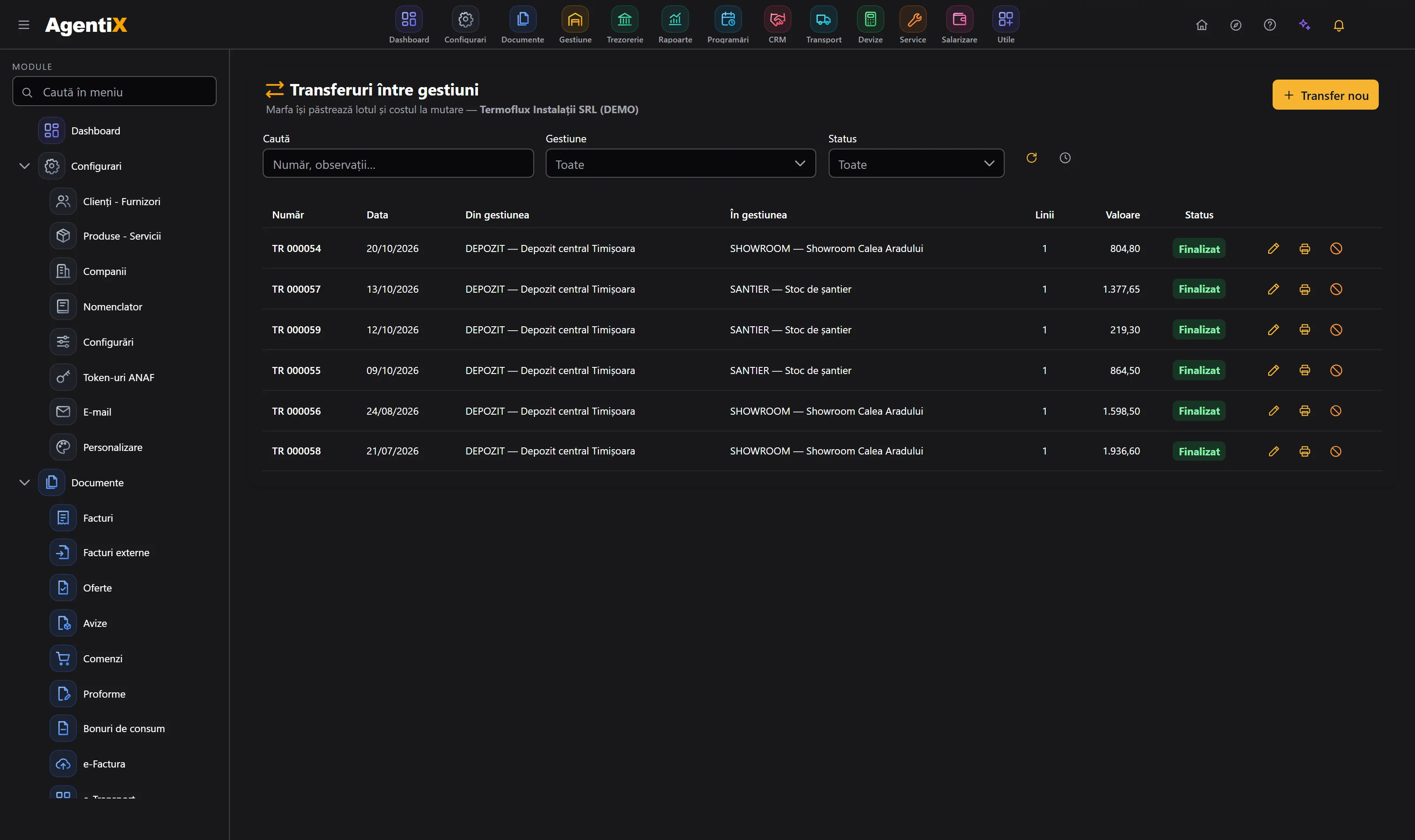
Task: Toggle the hamburger sidebar menu
Action: (24, 25)
